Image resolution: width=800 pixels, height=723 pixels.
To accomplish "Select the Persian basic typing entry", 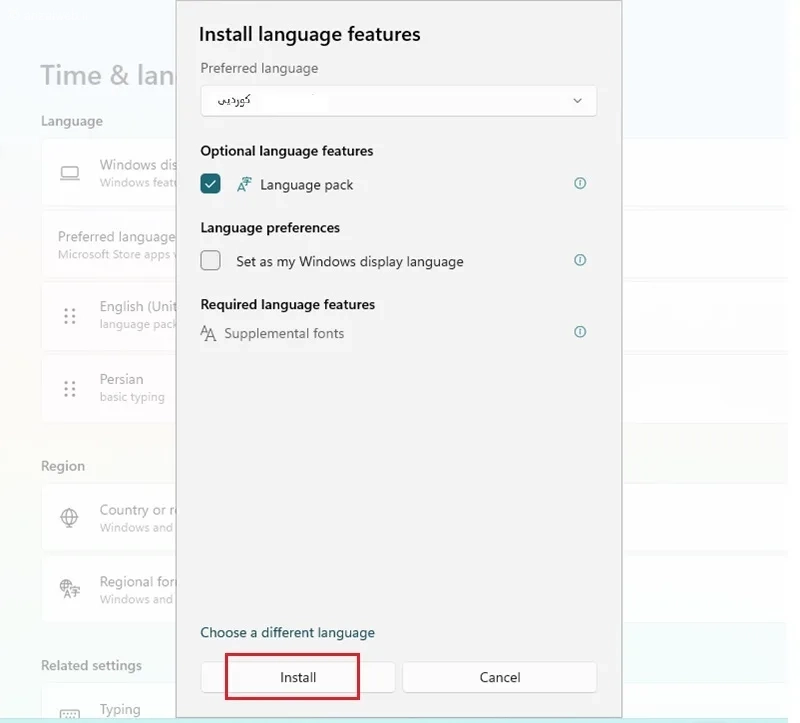I will (109, 388).
